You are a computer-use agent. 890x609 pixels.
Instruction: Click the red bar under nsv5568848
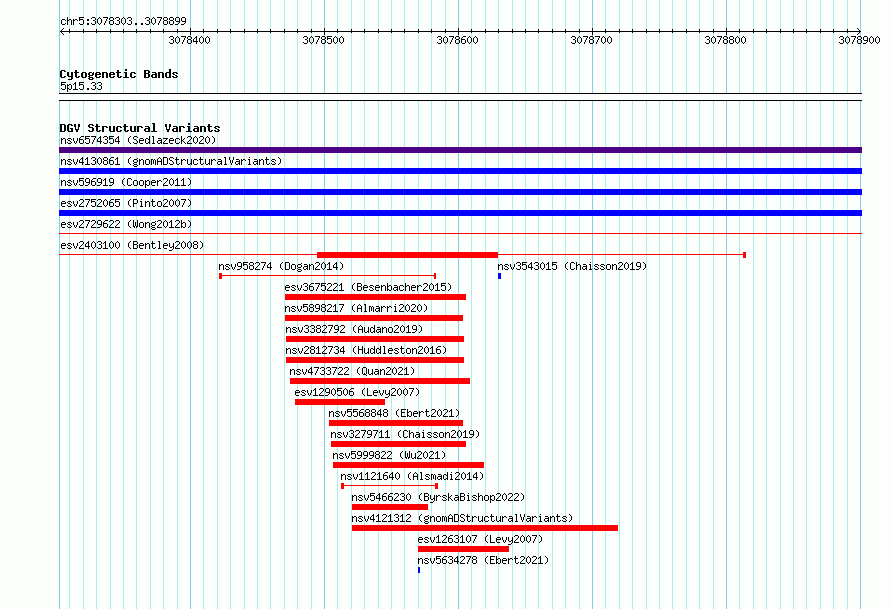(x=396, y=423)
